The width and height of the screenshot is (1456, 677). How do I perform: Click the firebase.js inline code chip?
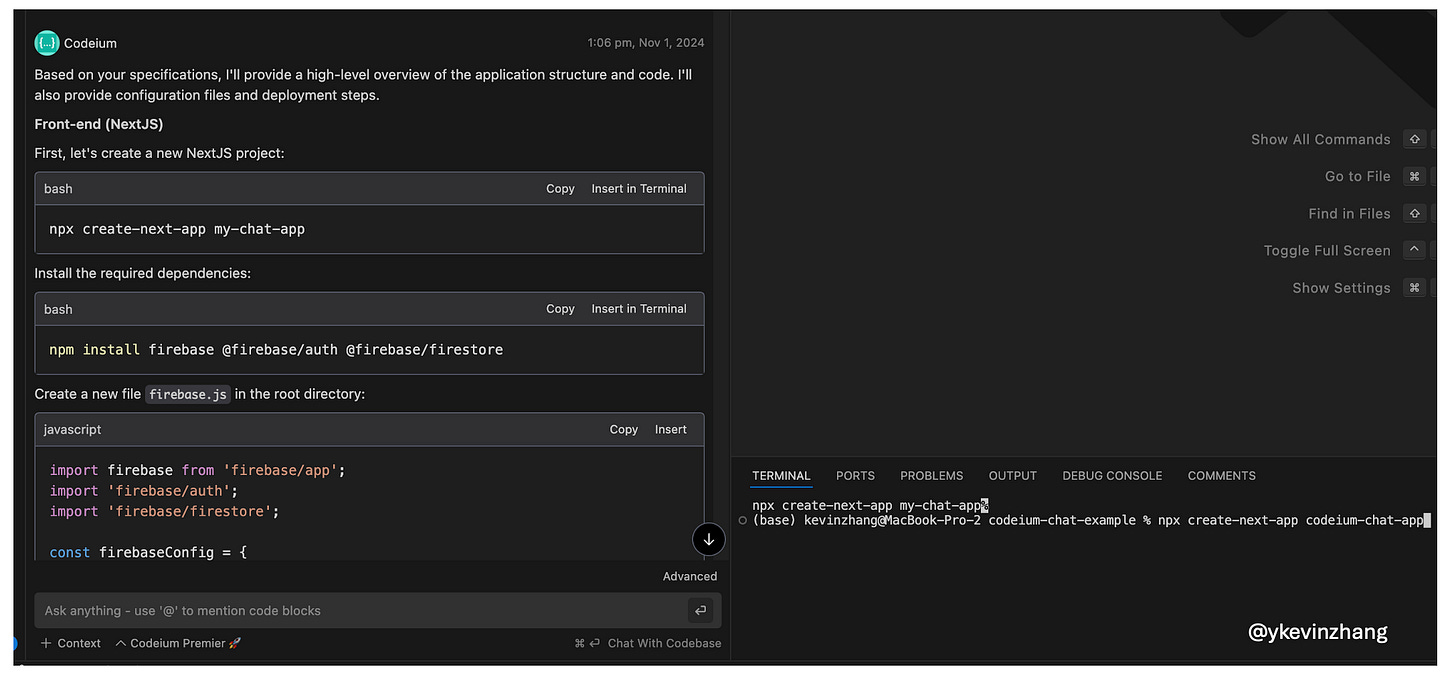188,394
